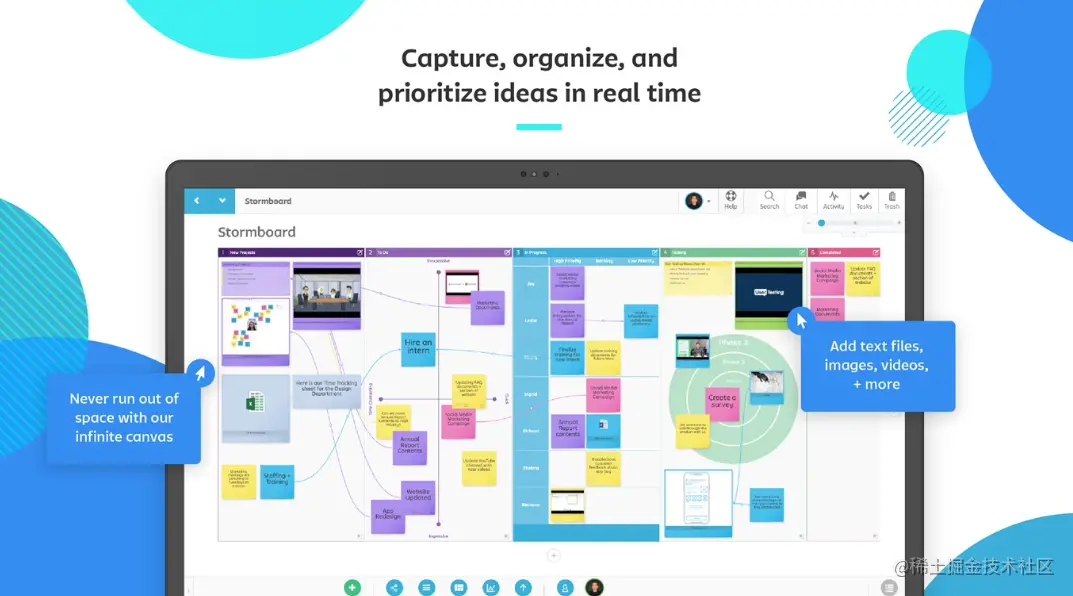The height and width of the screenshot is (596, 1073).
Task: Open the down-chevron menu beside the back arrow
Action: (222, 201)
